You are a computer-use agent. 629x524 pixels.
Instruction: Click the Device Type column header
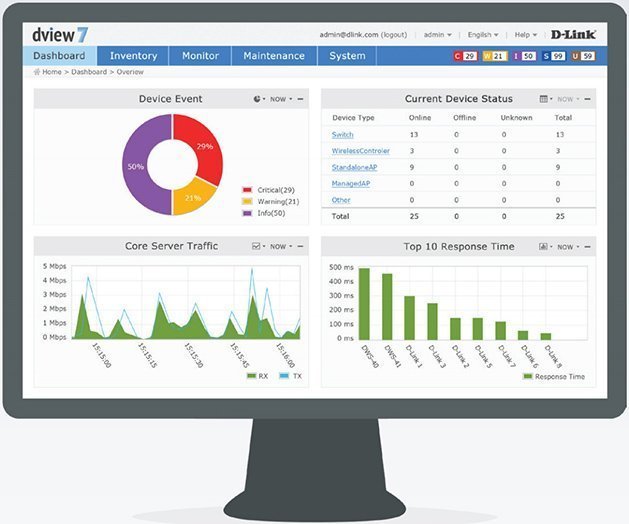coord(353,118)
